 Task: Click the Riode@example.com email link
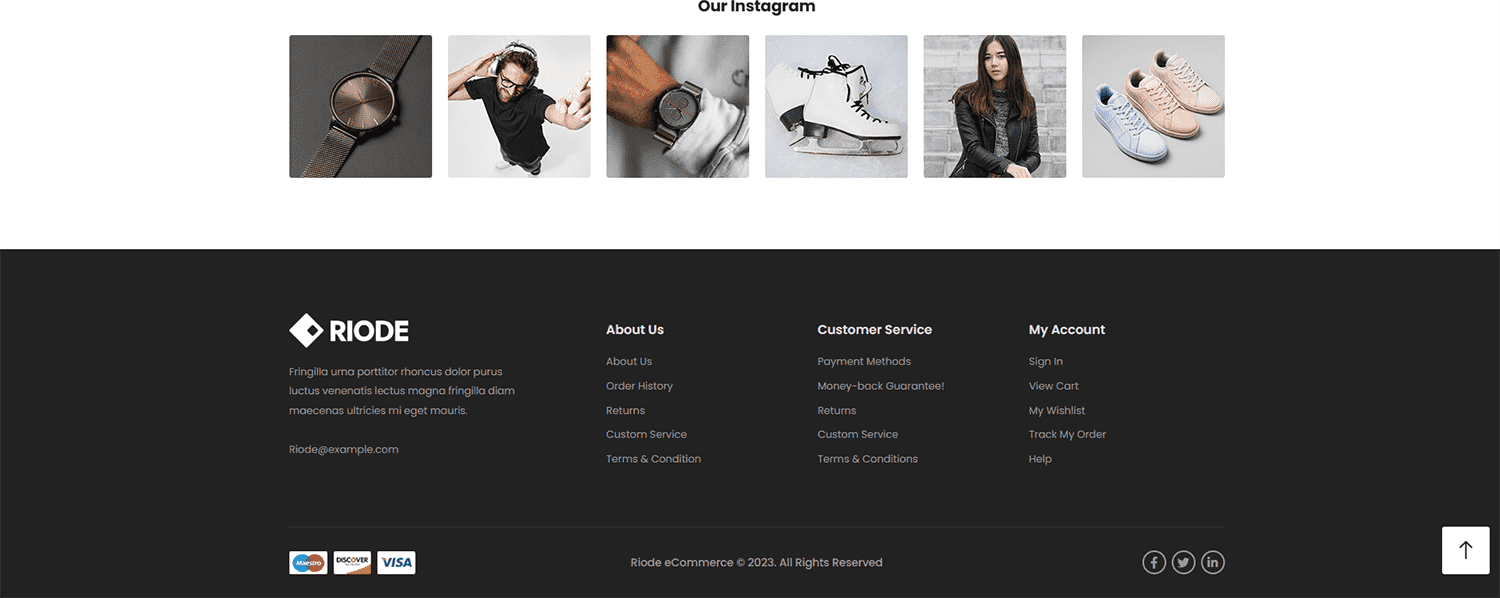click(x=343, y=450)
